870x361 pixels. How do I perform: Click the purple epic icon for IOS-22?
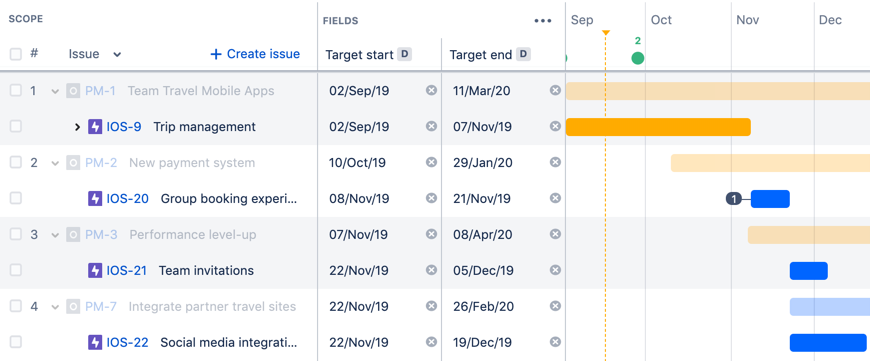pyautogui.click(x=95, y=343)
